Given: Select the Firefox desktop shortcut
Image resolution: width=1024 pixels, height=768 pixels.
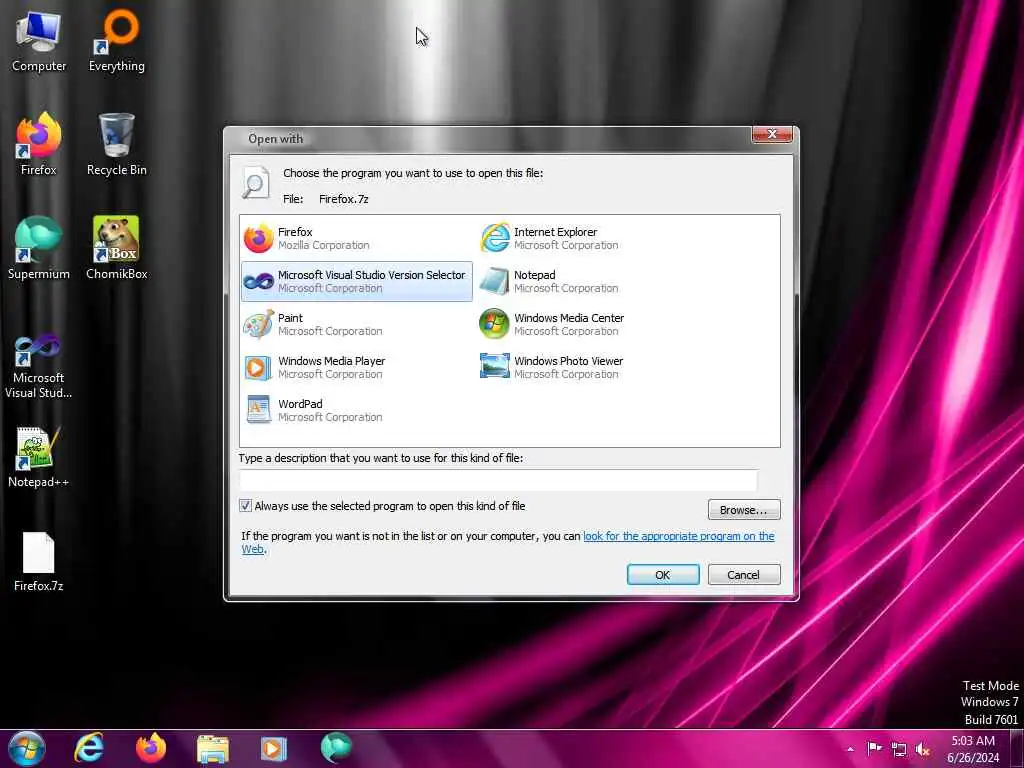Looking at the screenshot, I should tap(39, 145).
